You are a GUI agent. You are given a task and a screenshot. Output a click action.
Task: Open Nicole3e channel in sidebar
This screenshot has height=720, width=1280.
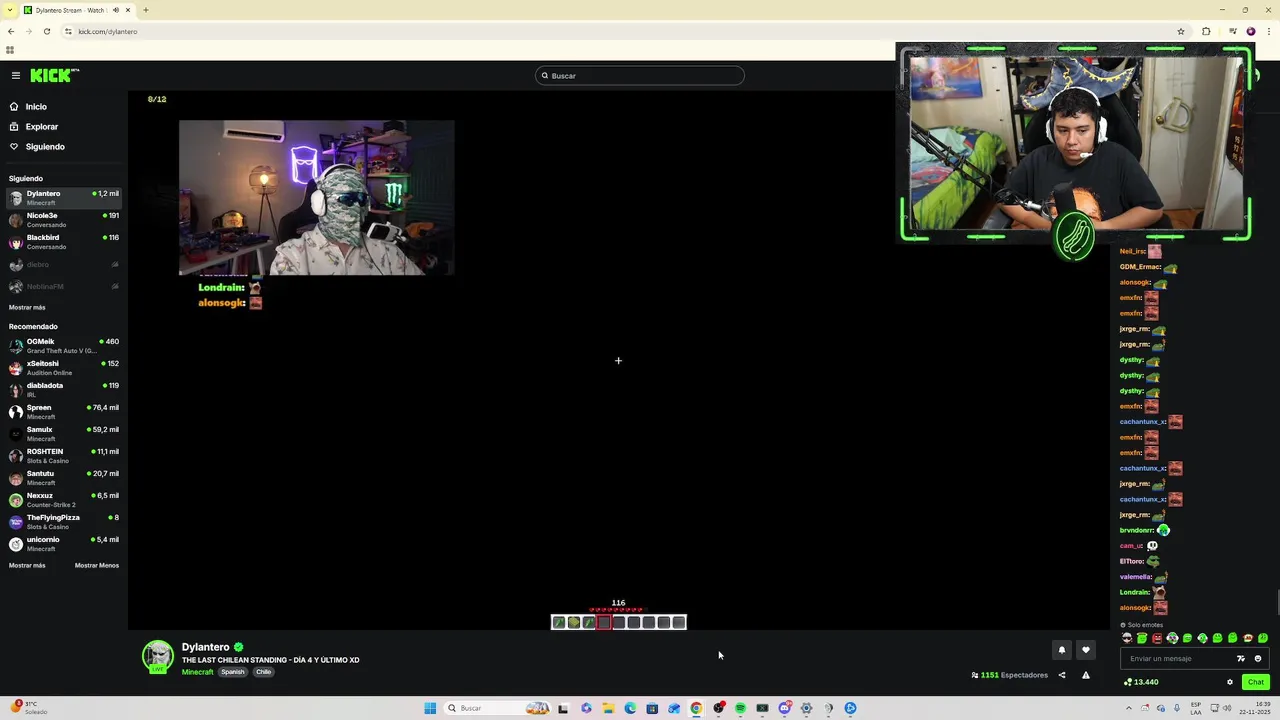[x=64, y=220]
